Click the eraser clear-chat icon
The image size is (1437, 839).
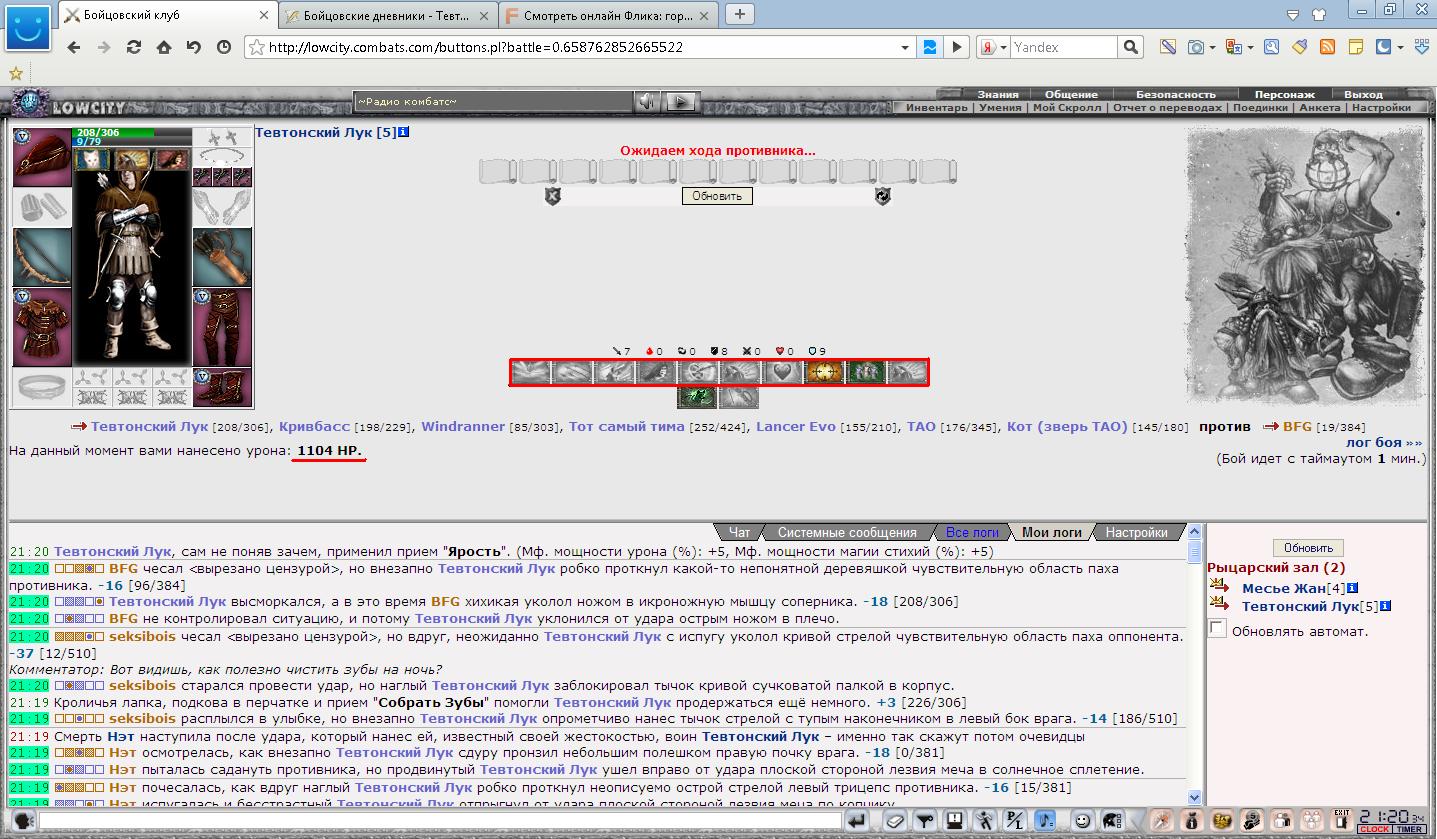tap(894, 821)
